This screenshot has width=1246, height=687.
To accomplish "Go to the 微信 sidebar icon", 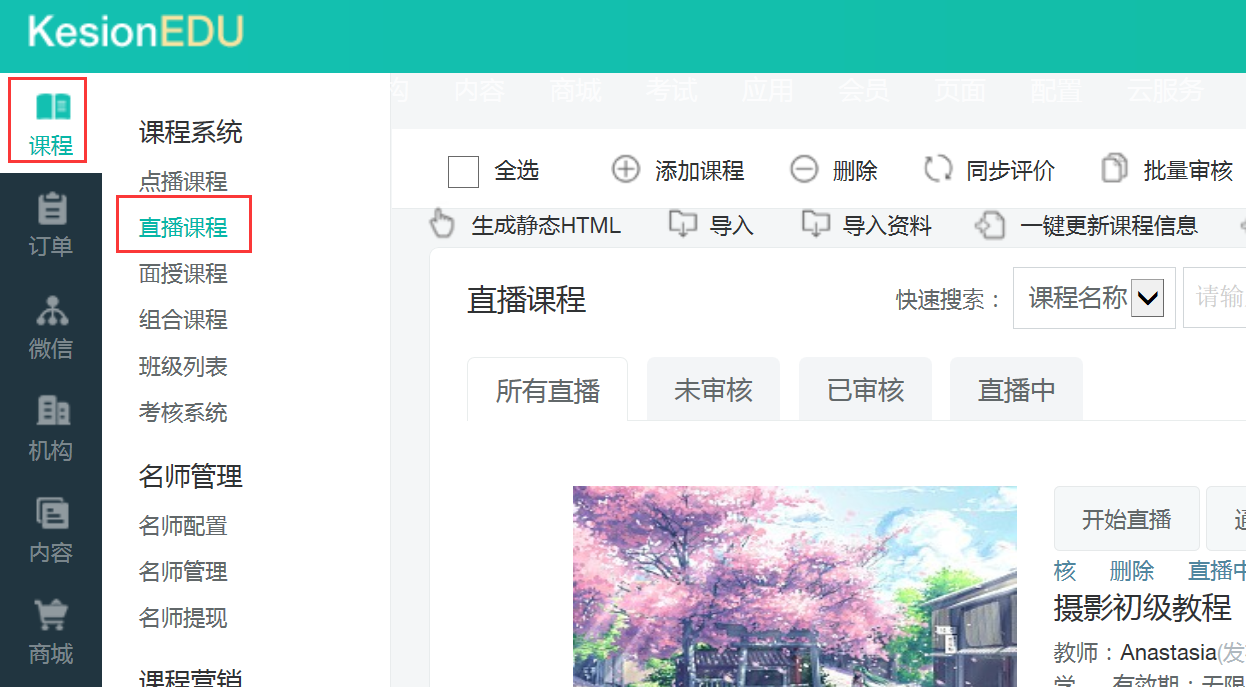I will coord(51,311).
